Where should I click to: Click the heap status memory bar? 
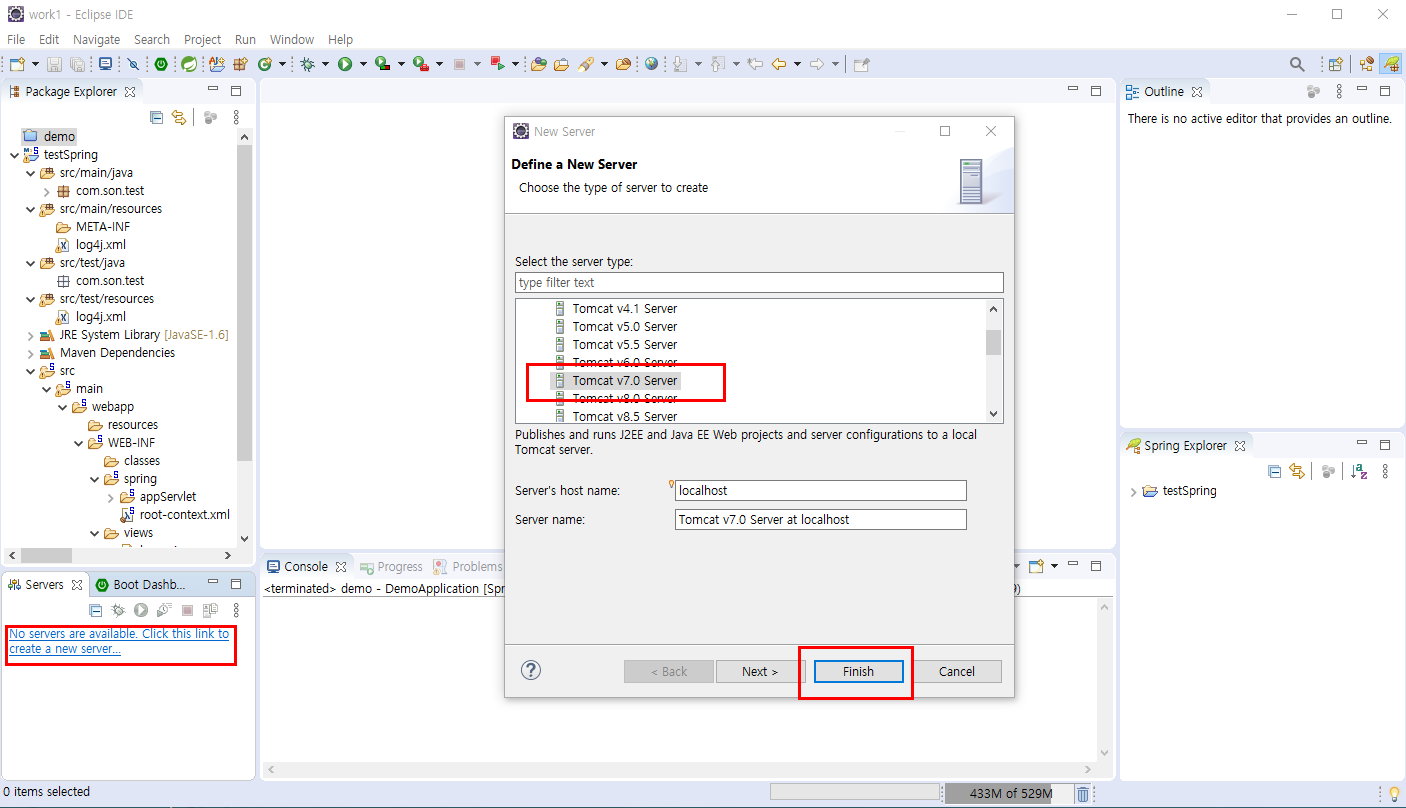tap(1008, 793)
